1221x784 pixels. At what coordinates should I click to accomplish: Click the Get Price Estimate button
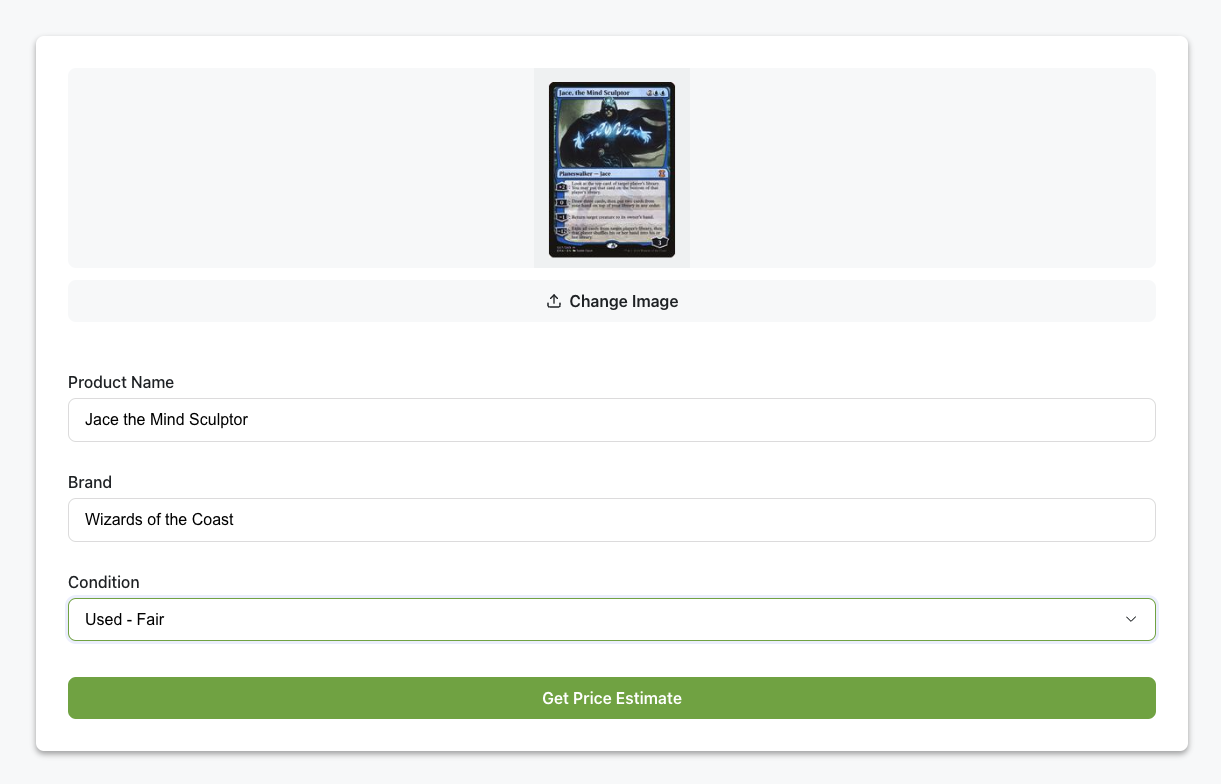pyautogui.click(x=611, y=698)
